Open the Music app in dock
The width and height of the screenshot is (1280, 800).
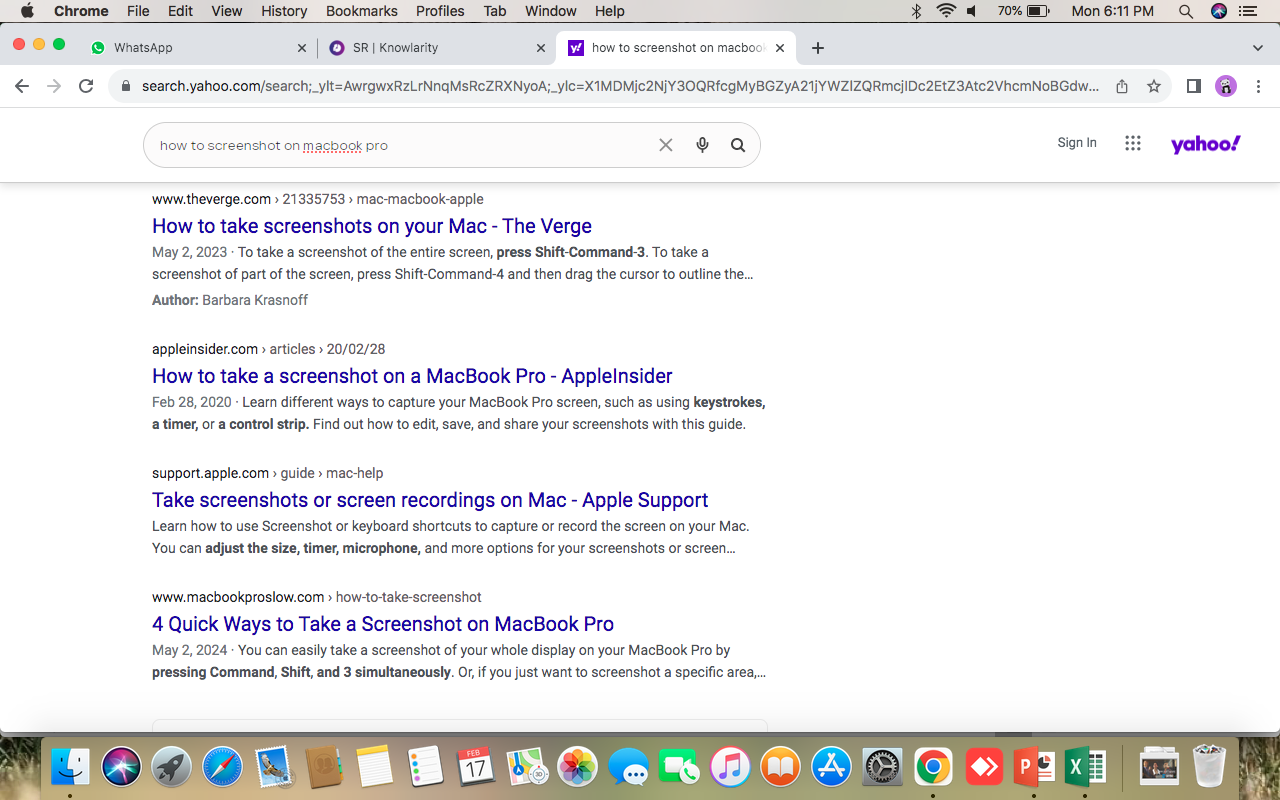tap(730, 767)
